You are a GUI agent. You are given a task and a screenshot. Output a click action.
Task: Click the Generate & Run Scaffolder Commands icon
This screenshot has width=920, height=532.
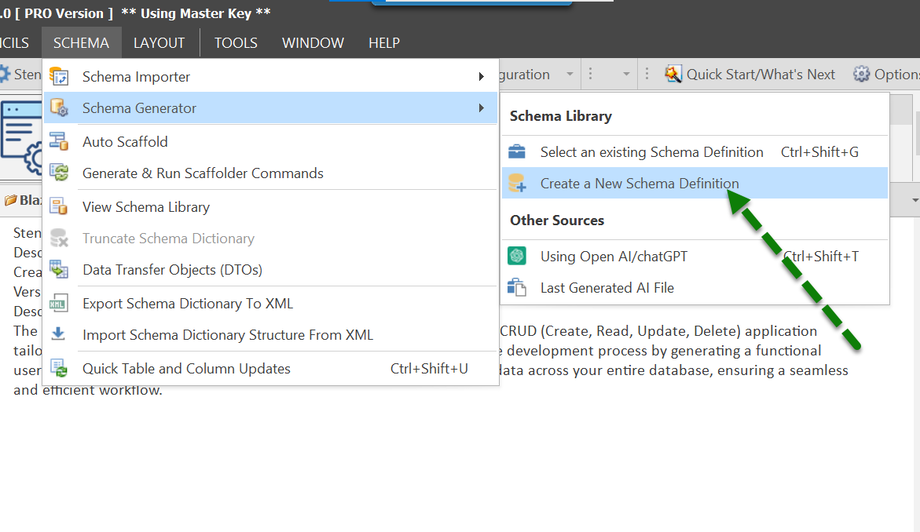point(59,173)
